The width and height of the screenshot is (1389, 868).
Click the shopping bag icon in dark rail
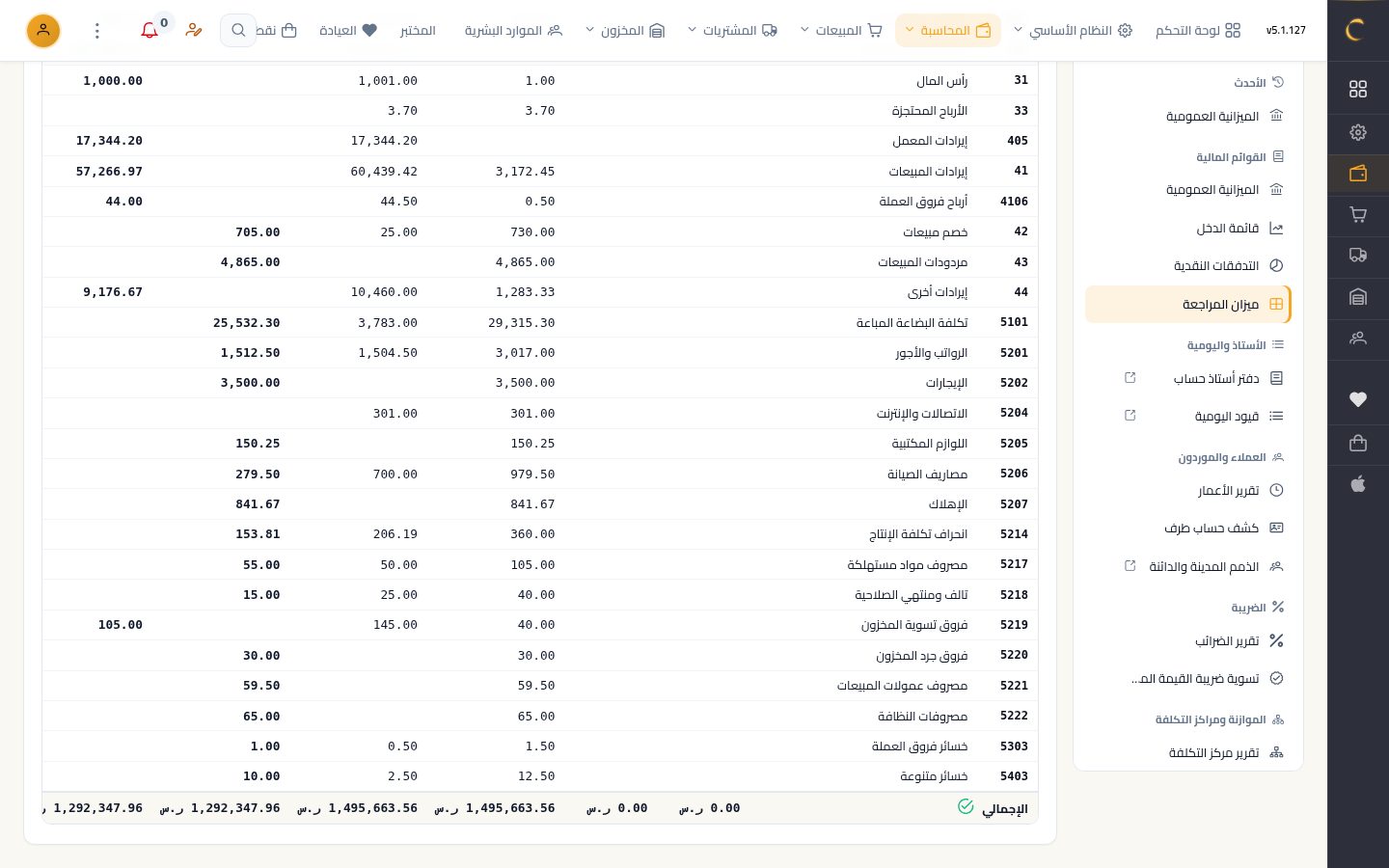pyautogui.click(x=1358, y=443)
